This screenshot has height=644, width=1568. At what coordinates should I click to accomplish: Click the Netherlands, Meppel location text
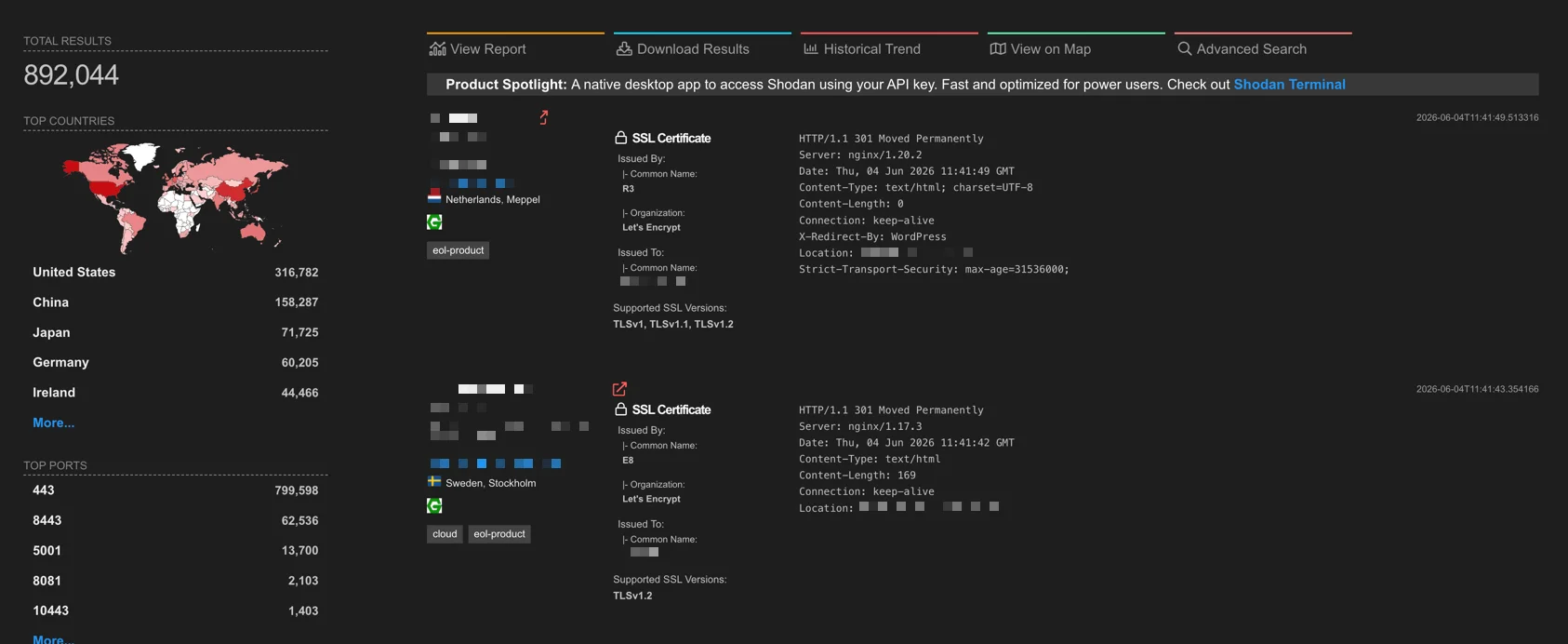pos(493,199)
